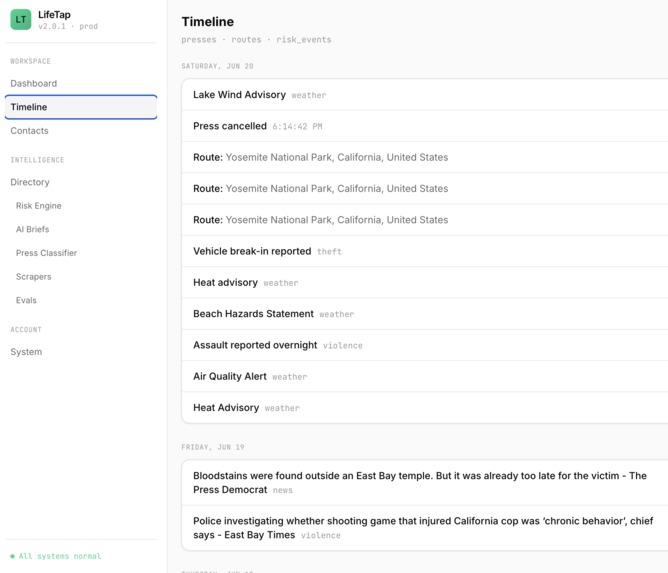Image resolution: width=668 pixels, height=573 pixels.
Task: Click the Saturday, Jun 20 date header
Action: coord(217,66)
